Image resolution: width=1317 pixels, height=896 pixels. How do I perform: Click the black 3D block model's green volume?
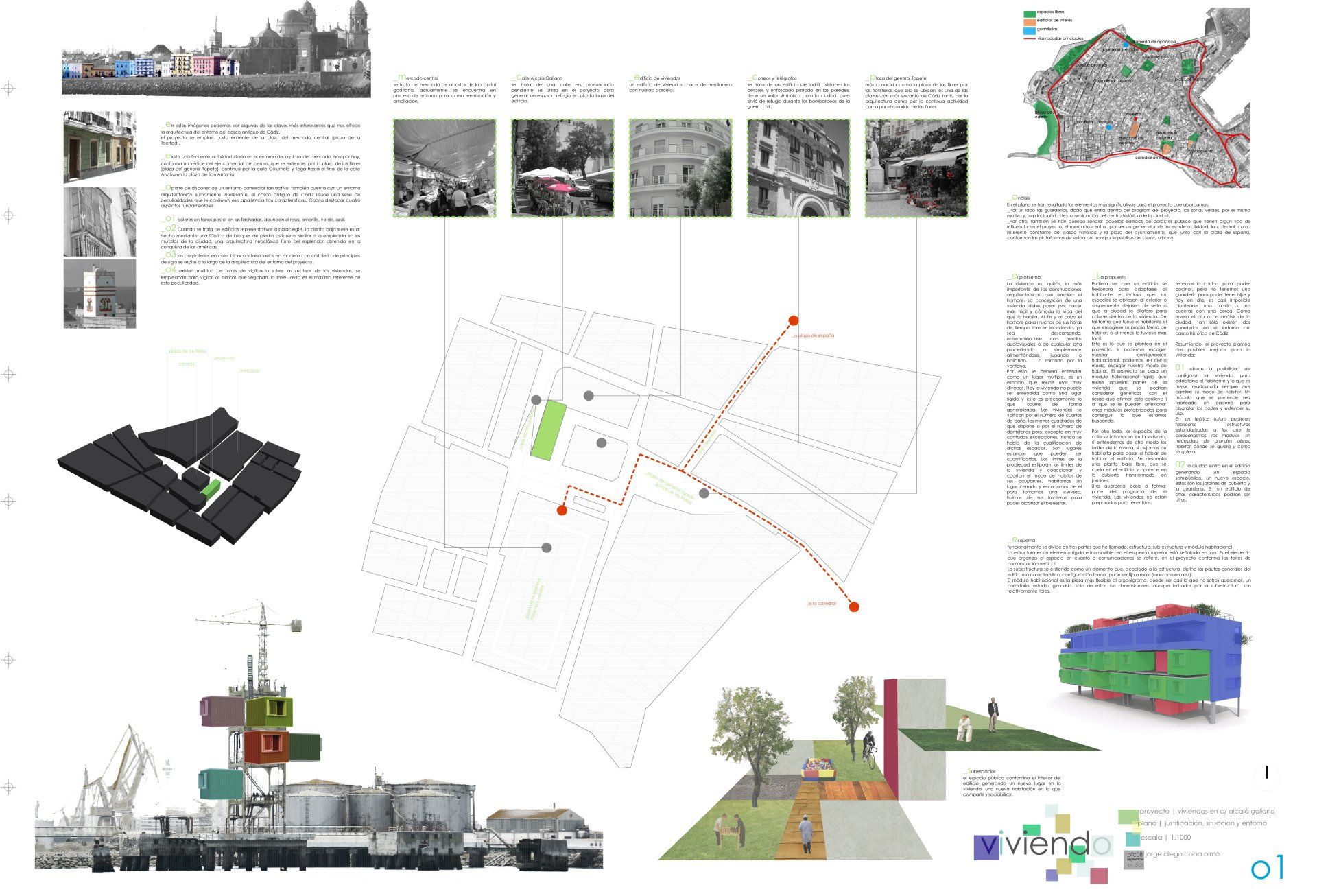click(211, 487)
